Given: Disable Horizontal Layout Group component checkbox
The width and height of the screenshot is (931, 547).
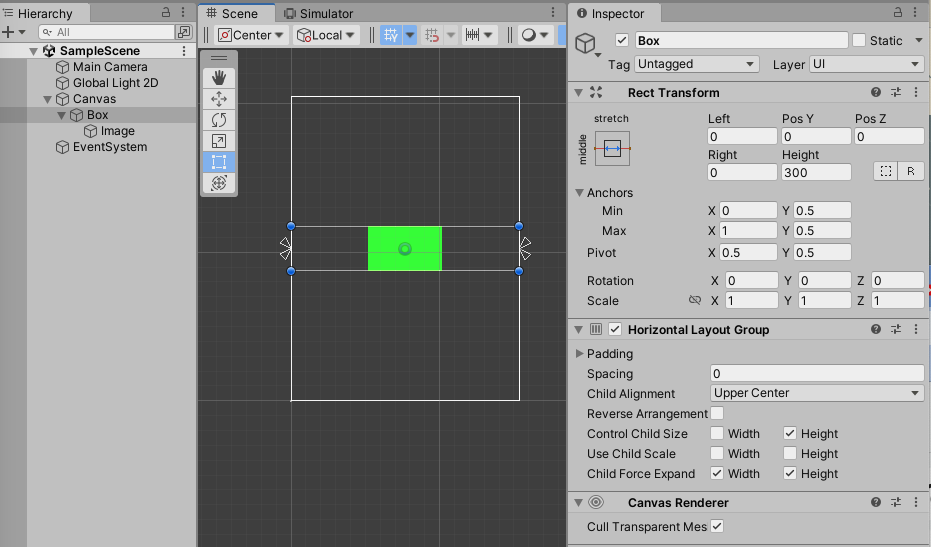Looking at the screenshot, I should pyautogui.click(x=615, y=329).
